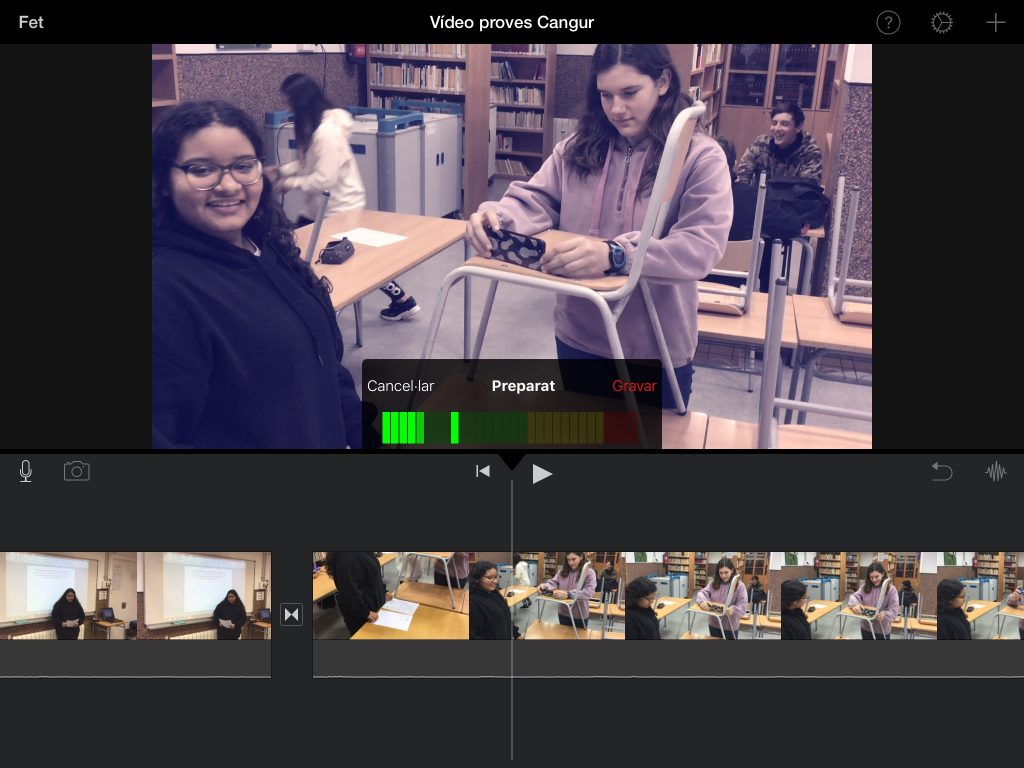Click the playhead marker triangle

[512, 460]
